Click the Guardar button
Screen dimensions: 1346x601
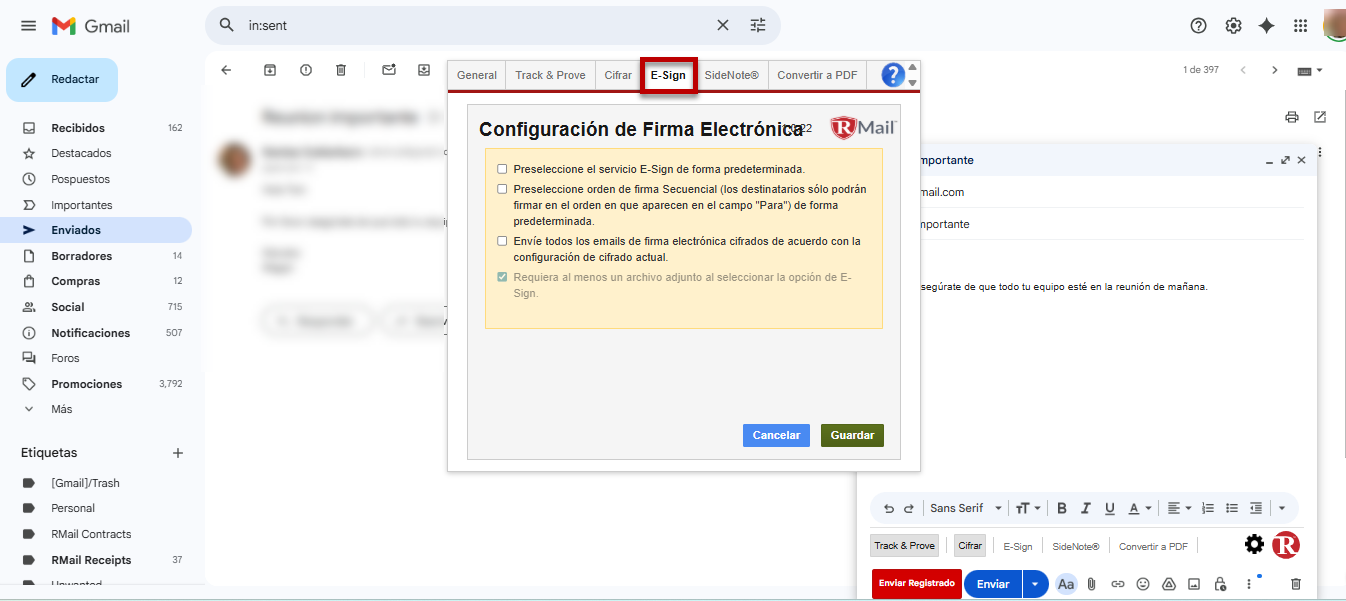coord(852,435)
